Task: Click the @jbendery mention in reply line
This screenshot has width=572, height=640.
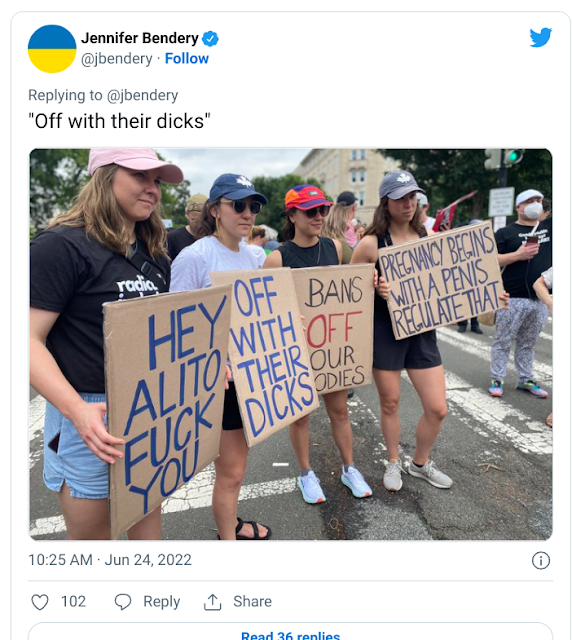Action: coord(142,96)
